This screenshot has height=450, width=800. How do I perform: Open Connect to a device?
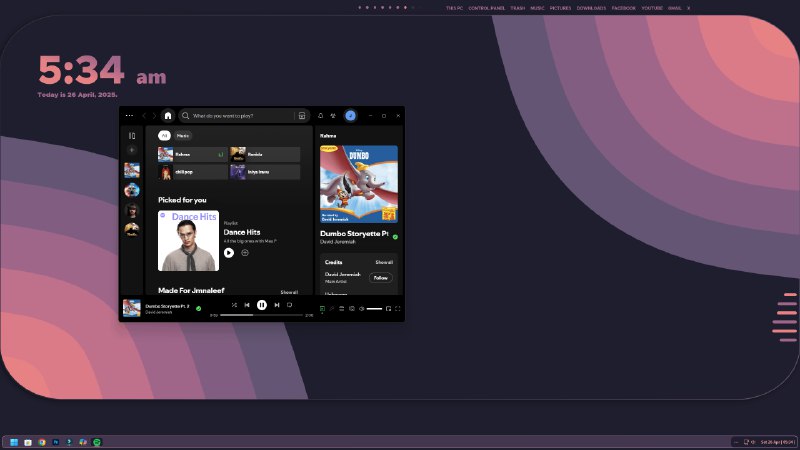click(352, 309)
